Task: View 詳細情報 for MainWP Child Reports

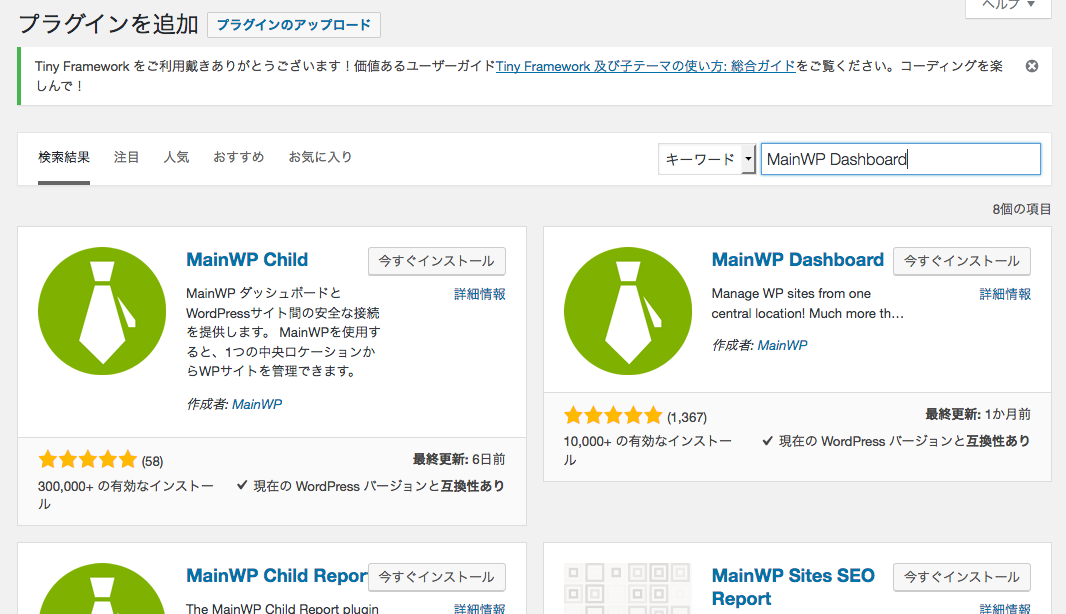Action: click(479, 608)
